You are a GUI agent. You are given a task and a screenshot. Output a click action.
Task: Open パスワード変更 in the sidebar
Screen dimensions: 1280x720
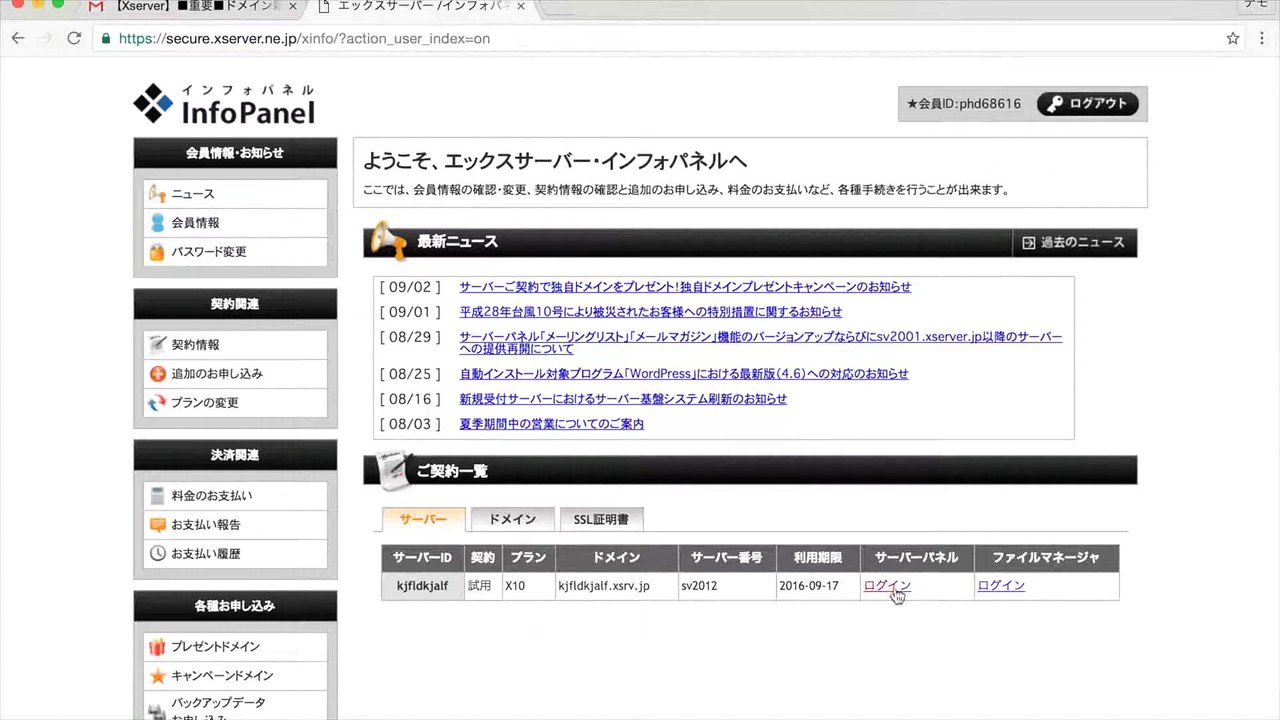pos(235,251)
